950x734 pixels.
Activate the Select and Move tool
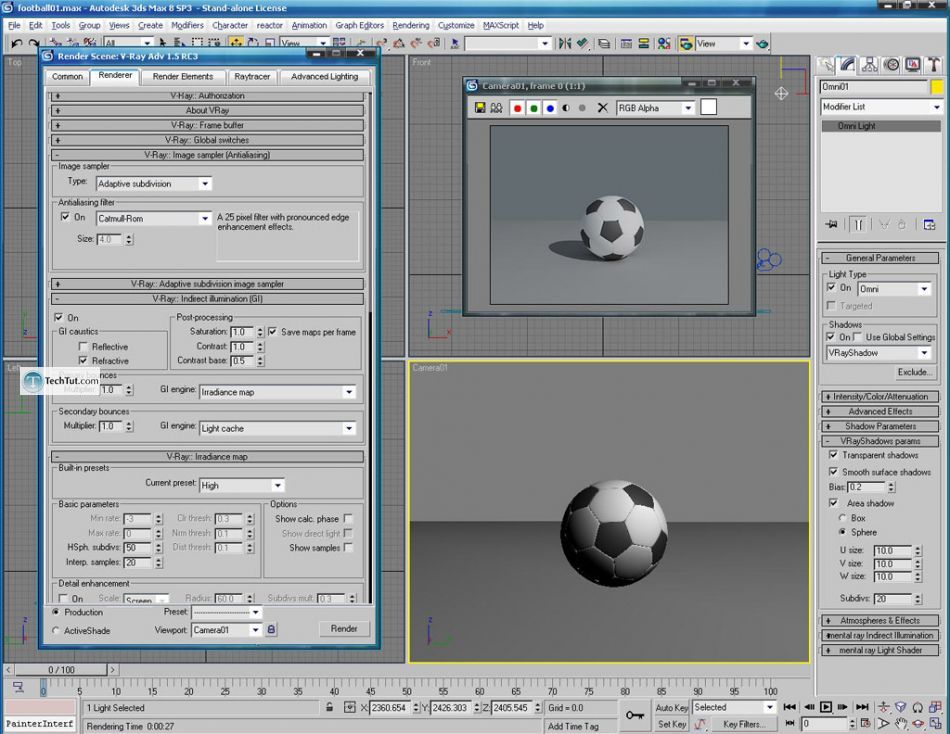(236, 43)
